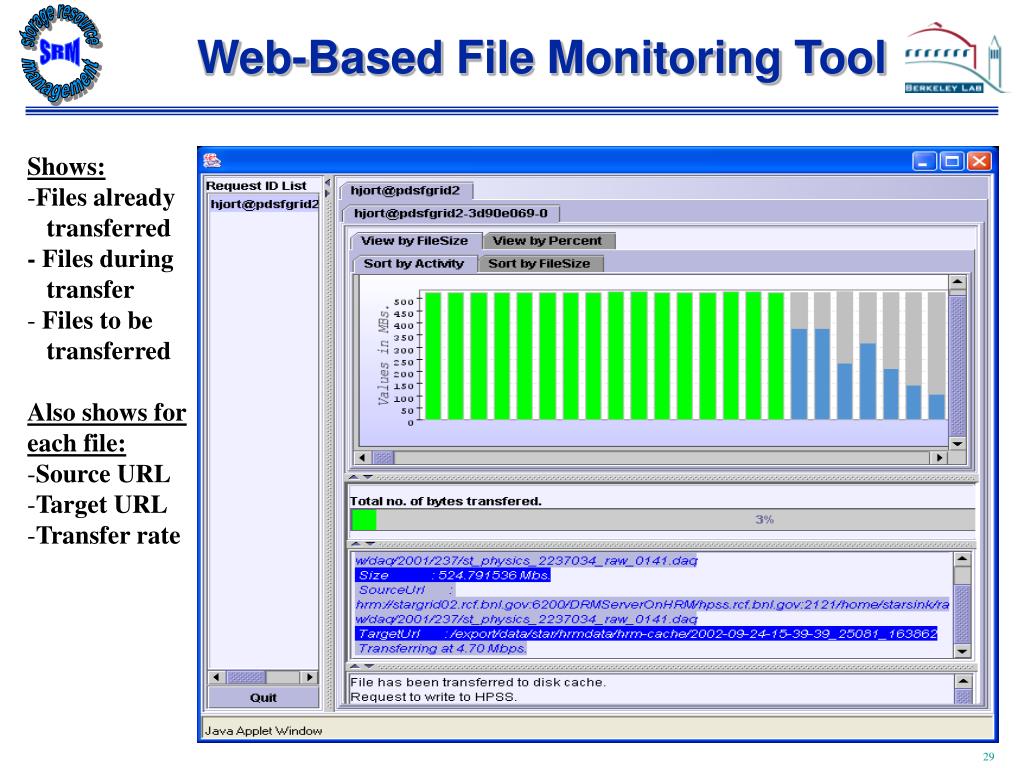The image size is (1024, 768).
Task: Click the total bytes transferred progress bar
Action: click(x=663, y=520)
